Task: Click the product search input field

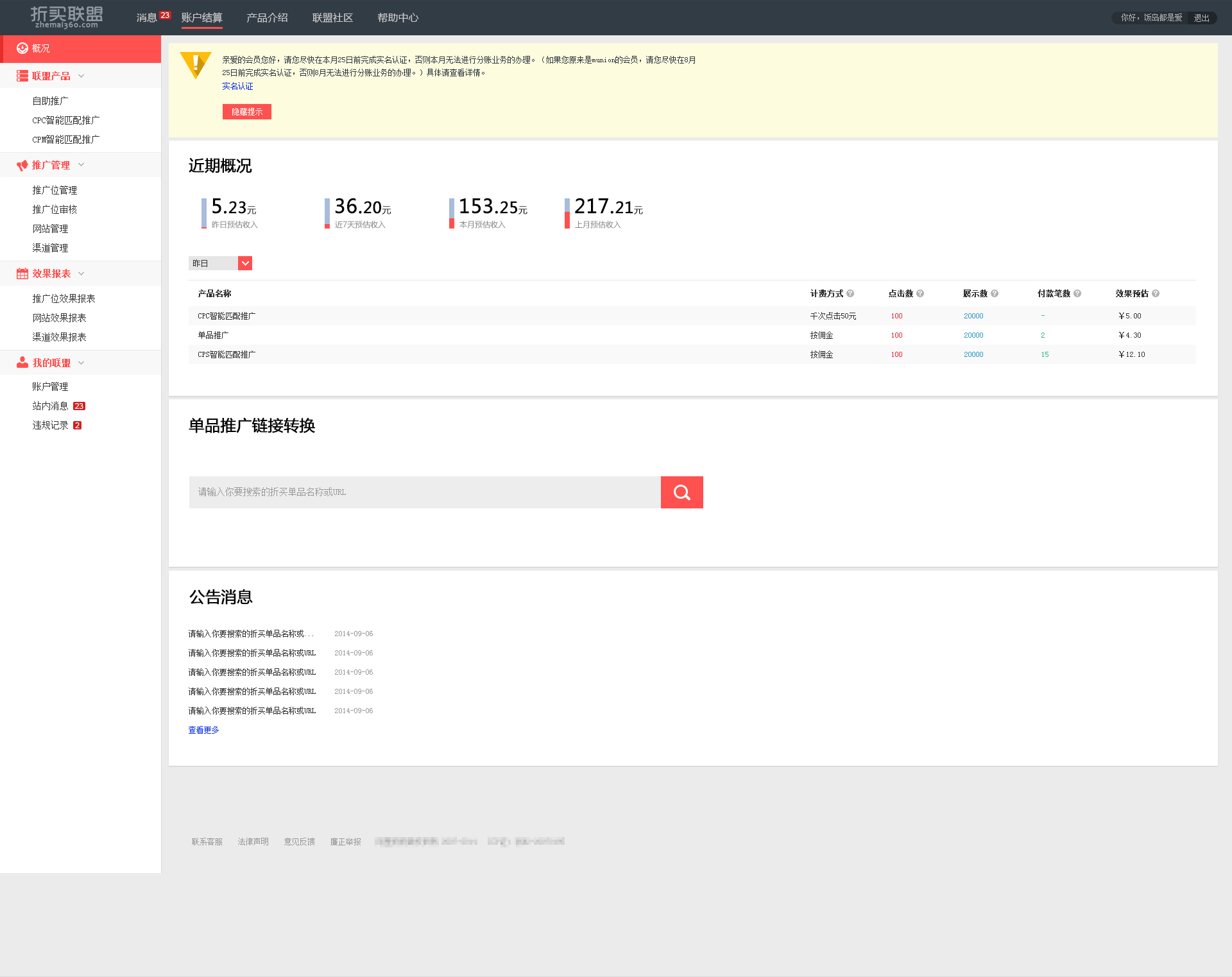Action: (x=424, y=492)
